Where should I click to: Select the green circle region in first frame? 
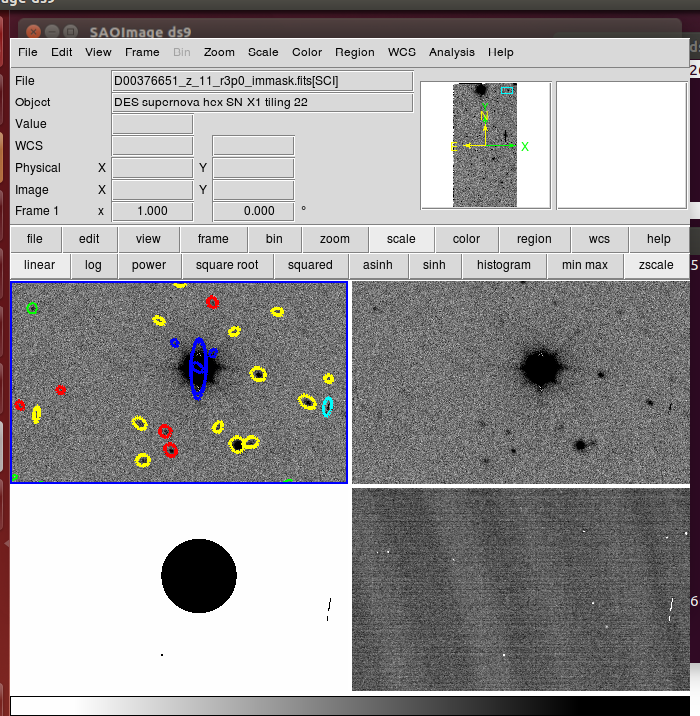pyautogui.click(x=33, y=308)
